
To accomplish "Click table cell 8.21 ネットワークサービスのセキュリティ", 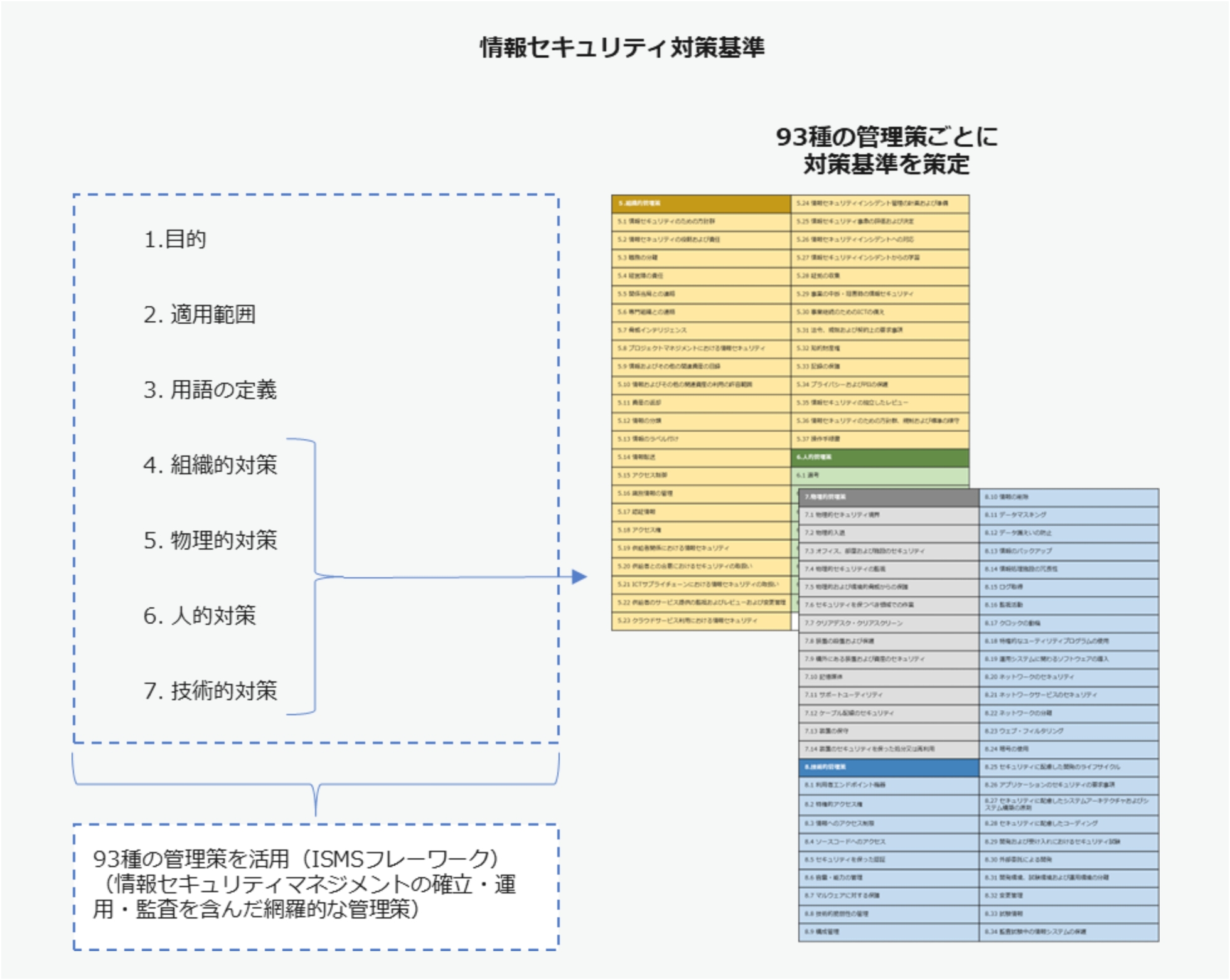I will 1069,696.
